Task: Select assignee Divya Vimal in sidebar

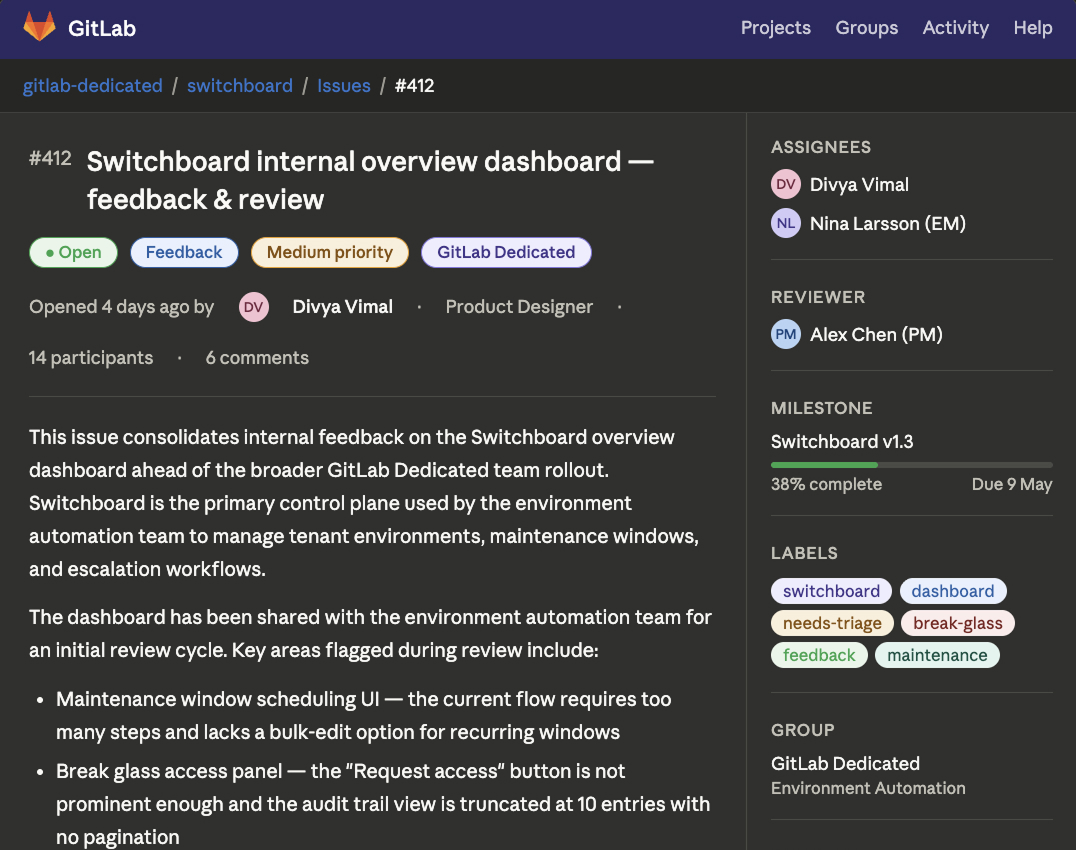Action: pyautogui.click(x=859, y=185)
